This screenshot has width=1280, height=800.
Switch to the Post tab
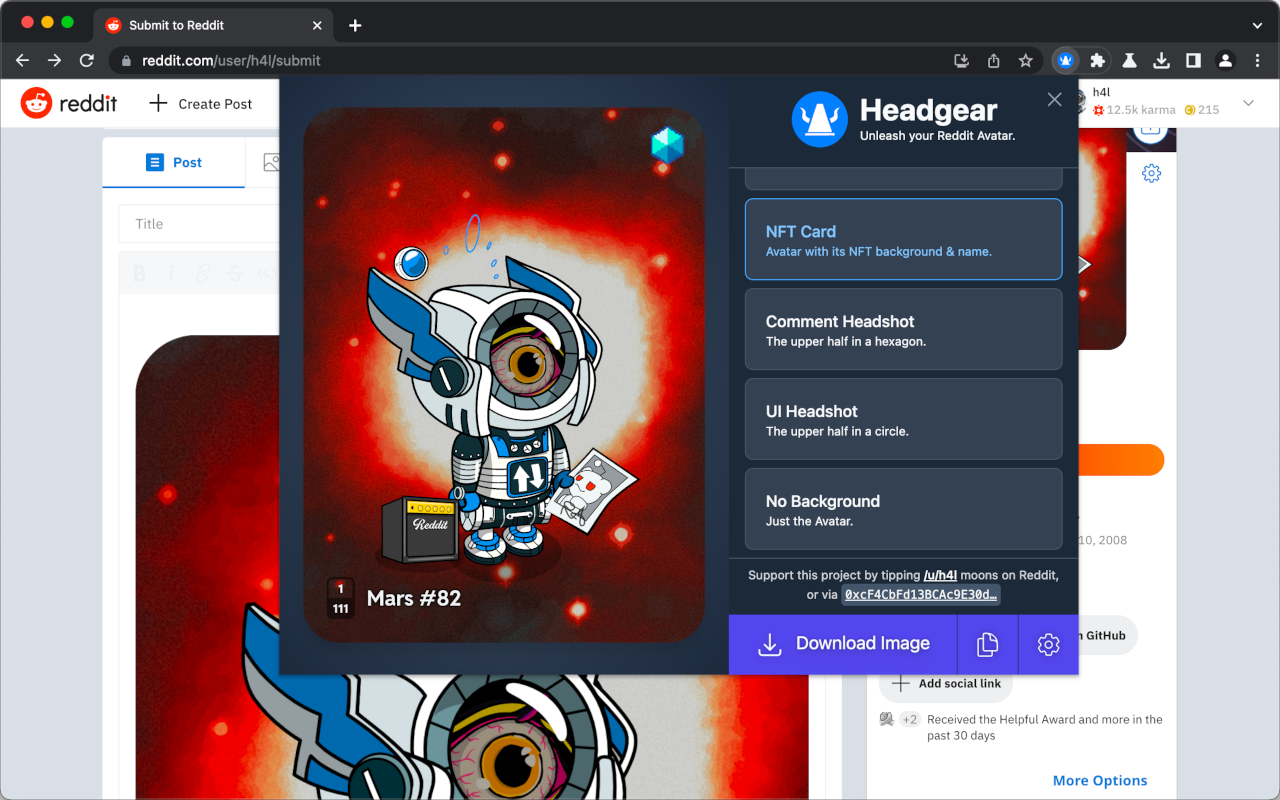[x=173, y=162]
